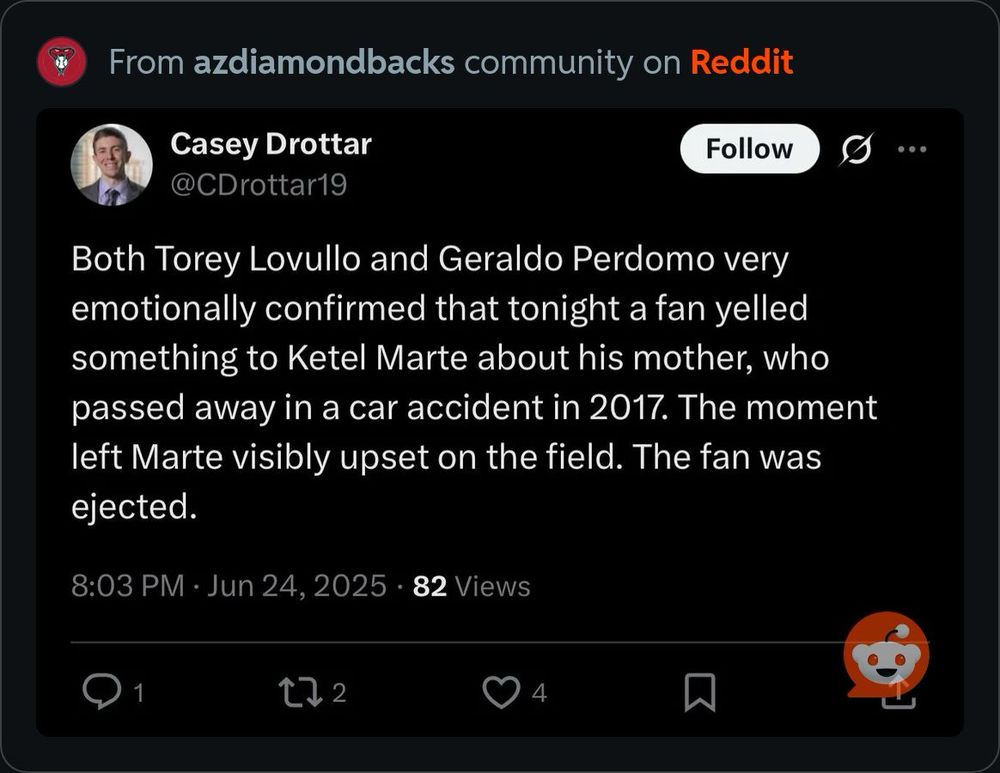Image resolution: width=1000 pixels, height=773 pixels.
Task: Click the Reddit Snoo mascot icon
Action: click(x=886, y=656)
